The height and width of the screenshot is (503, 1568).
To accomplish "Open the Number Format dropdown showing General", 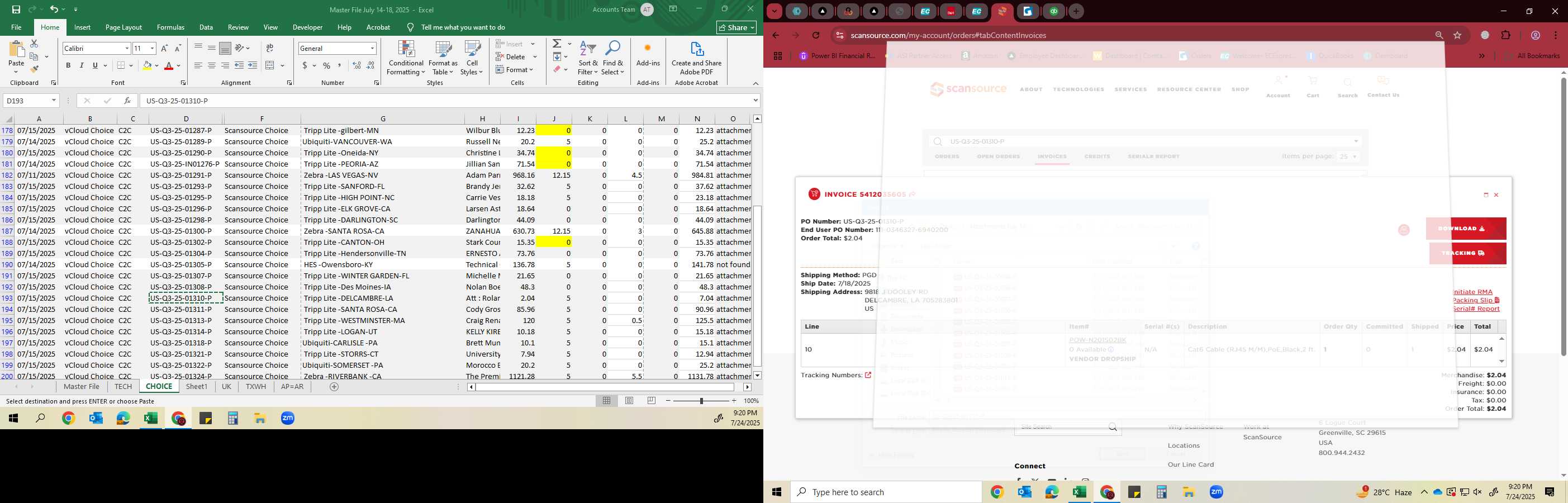I will (372, 48).
